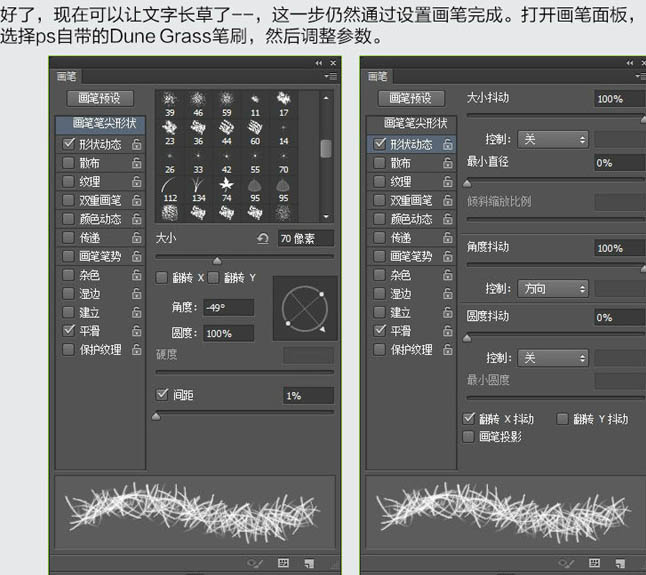
Task: Choose brush tip number 26
Action: (x=170, y=161)
